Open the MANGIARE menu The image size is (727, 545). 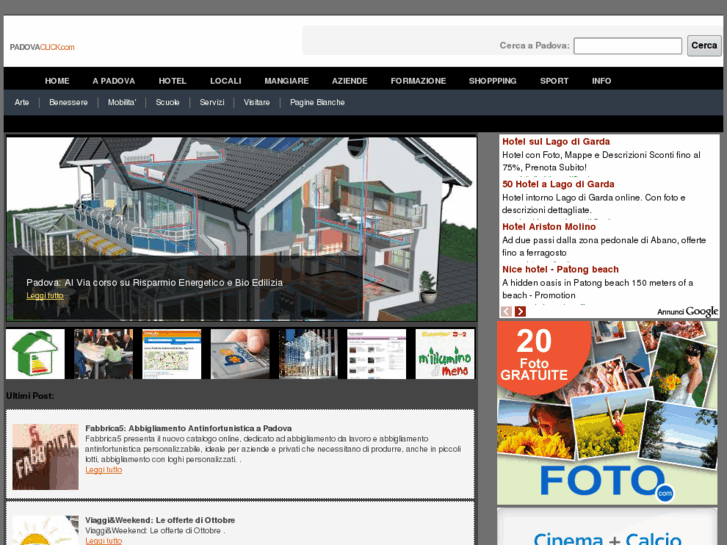287,81
